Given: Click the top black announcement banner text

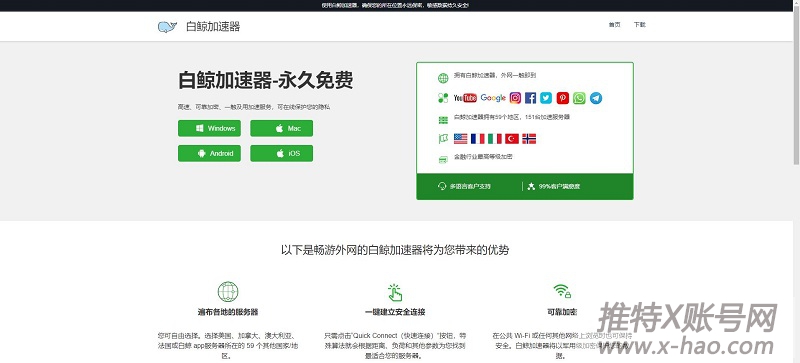Looking at the screenshot, I should [395, 5].
